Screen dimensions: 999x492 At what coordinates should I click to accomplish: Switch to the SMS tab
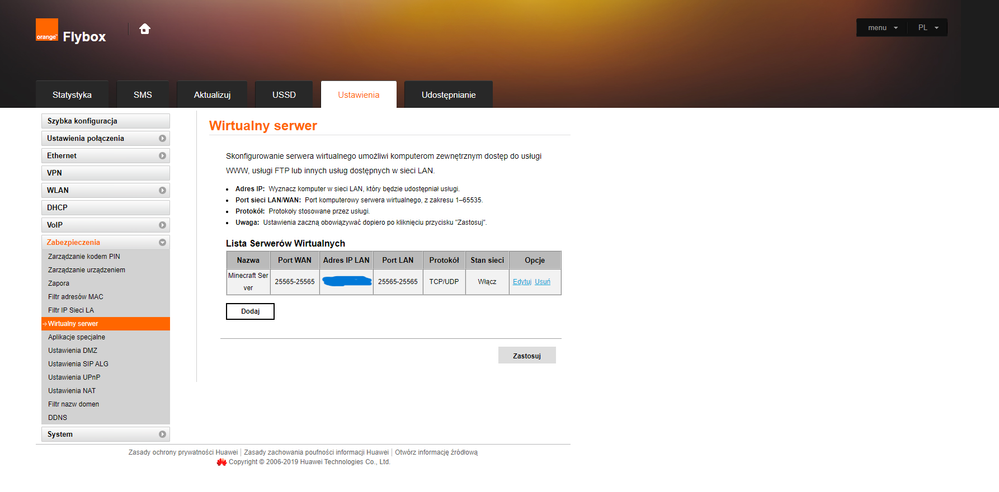[143, 95]
